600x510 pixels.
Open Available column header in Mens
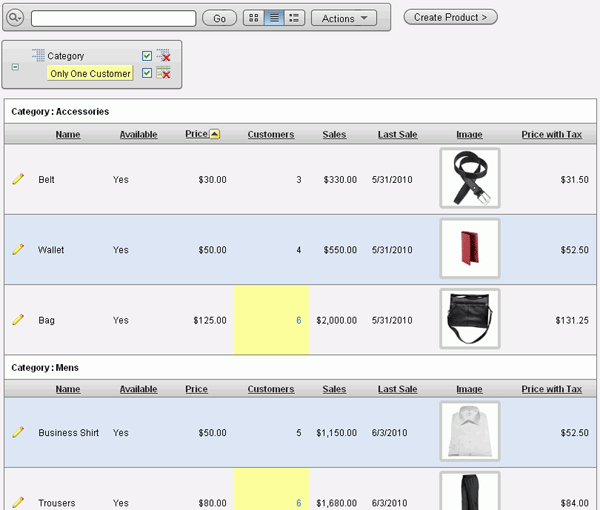(x=139, y=389)
